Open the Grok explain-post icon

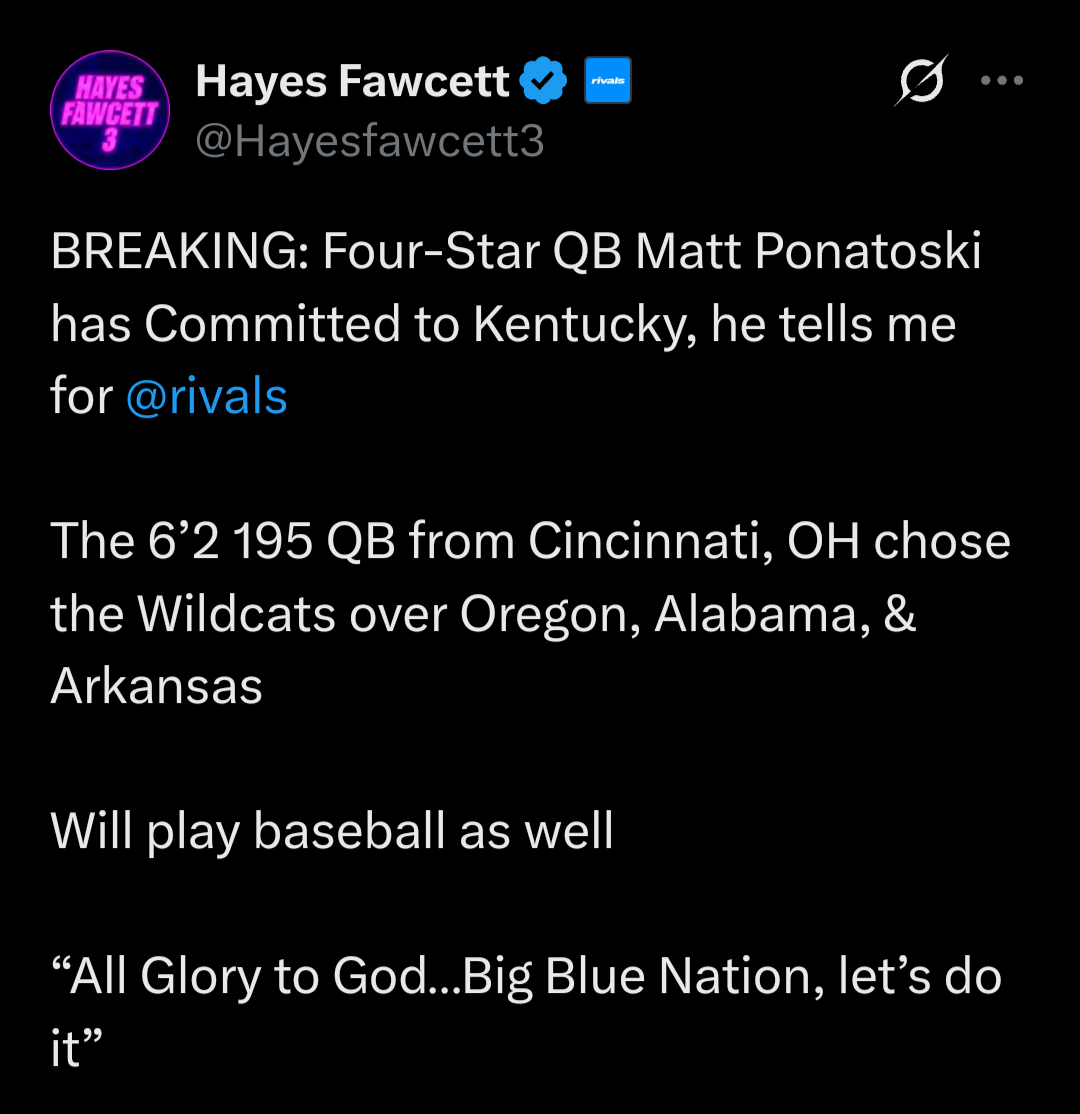920,82
